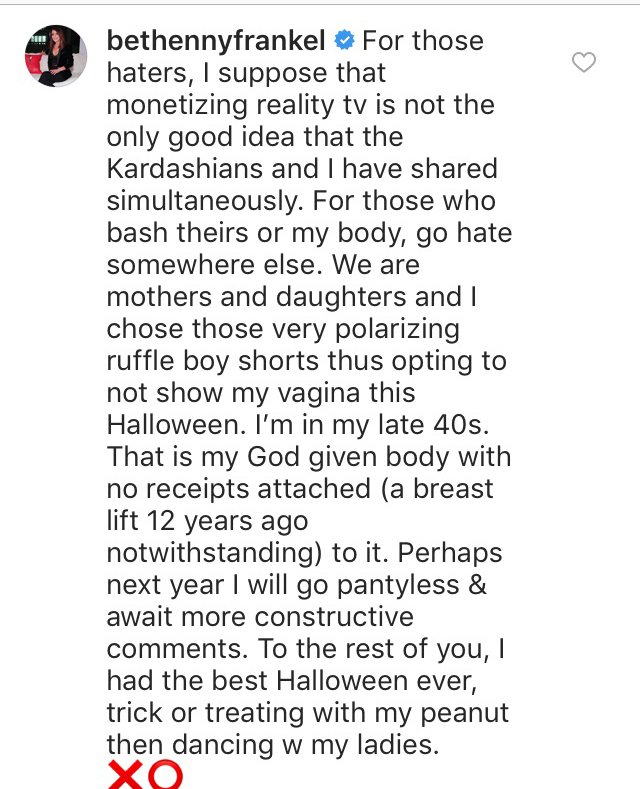This screenshot has height=789, width=640.
Task: Open the bethennyfrankel username link
Action: [216, 41]
